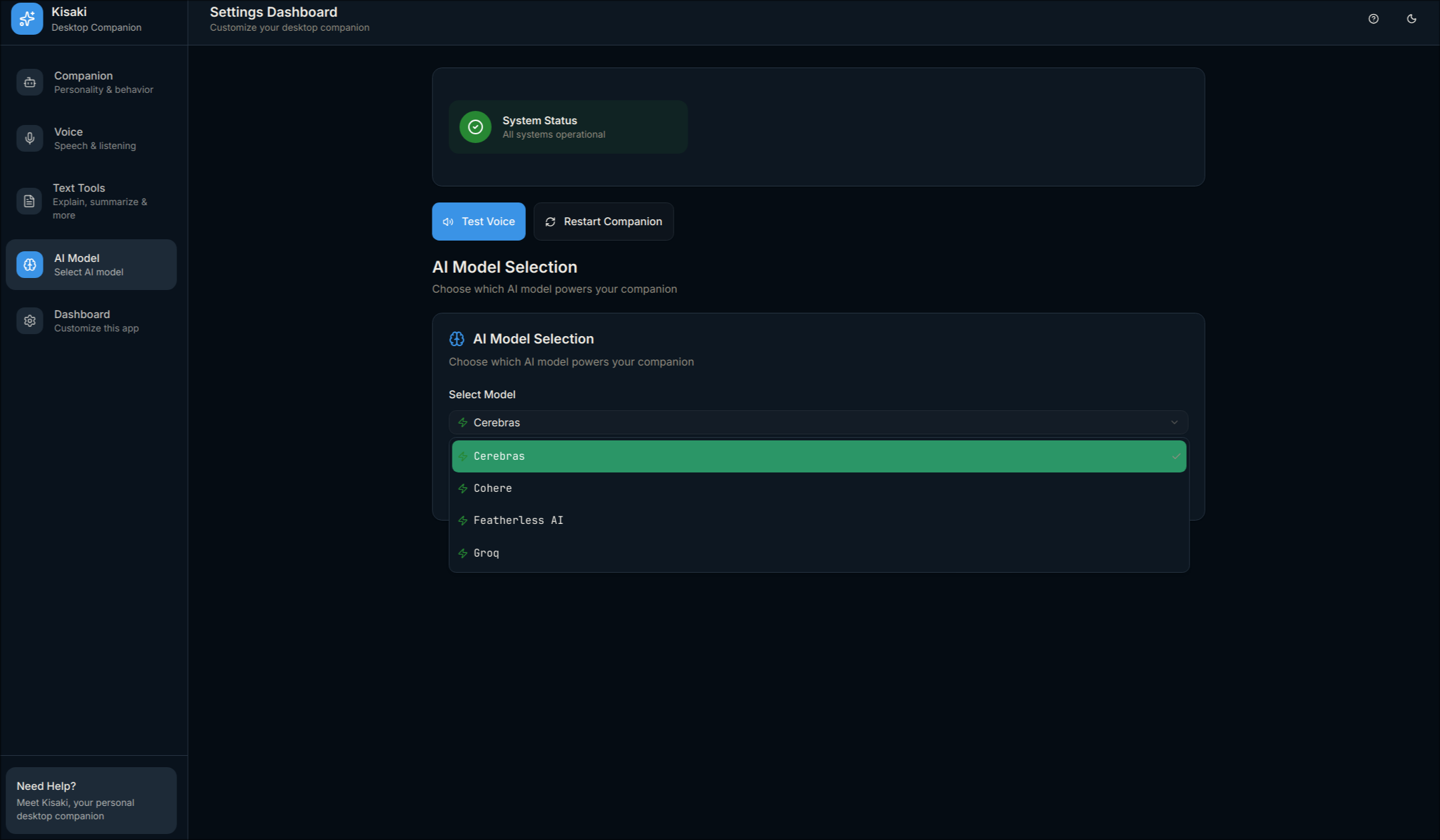The image size is (1440, 840).
Task: Click brain icon beside AI Model Selection heading
Action: pyautogui.click(x=456, y=339)
